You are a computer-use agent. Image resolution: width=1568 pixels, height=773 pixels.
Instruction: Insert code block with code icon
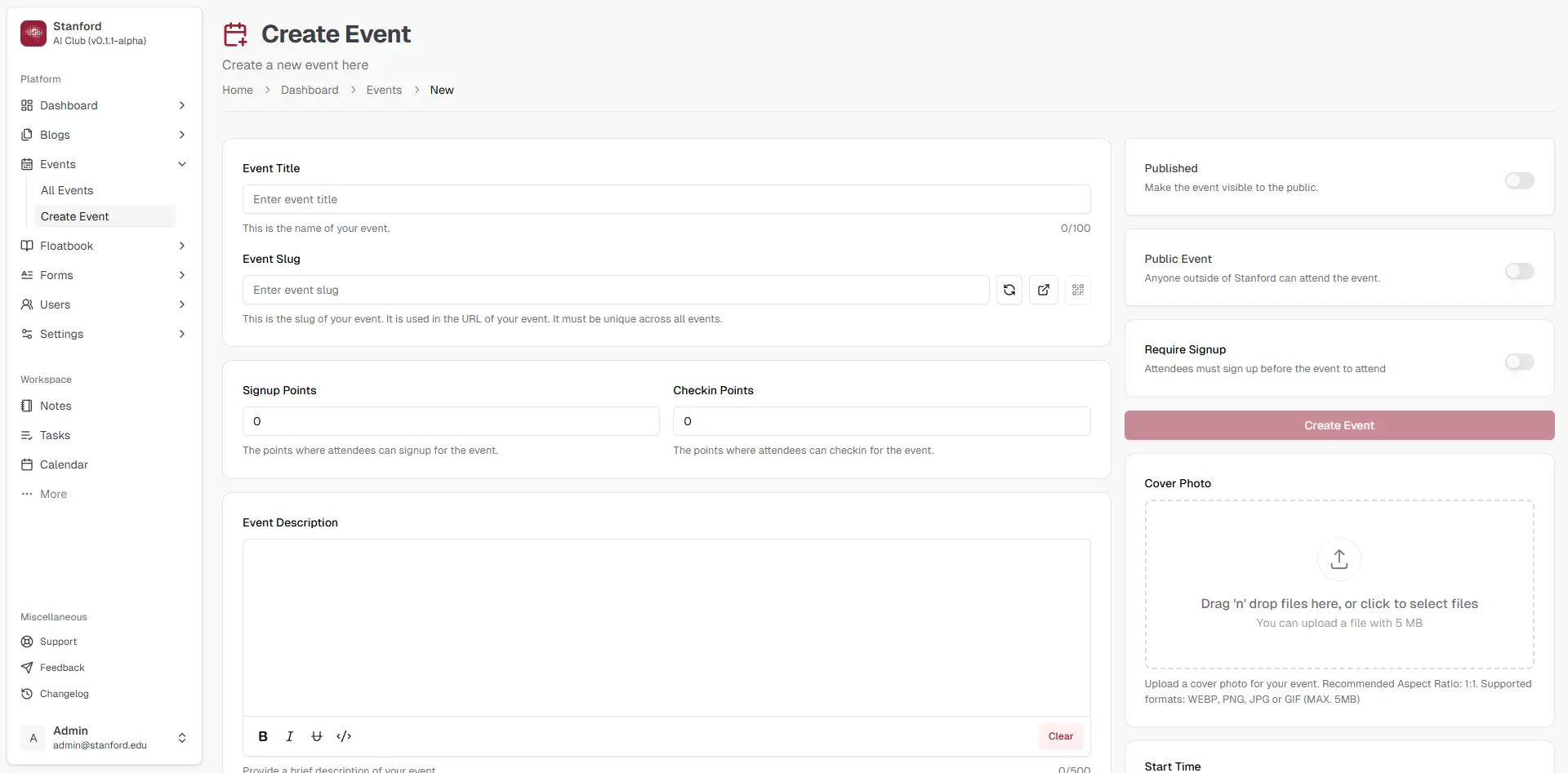(344, 736)
